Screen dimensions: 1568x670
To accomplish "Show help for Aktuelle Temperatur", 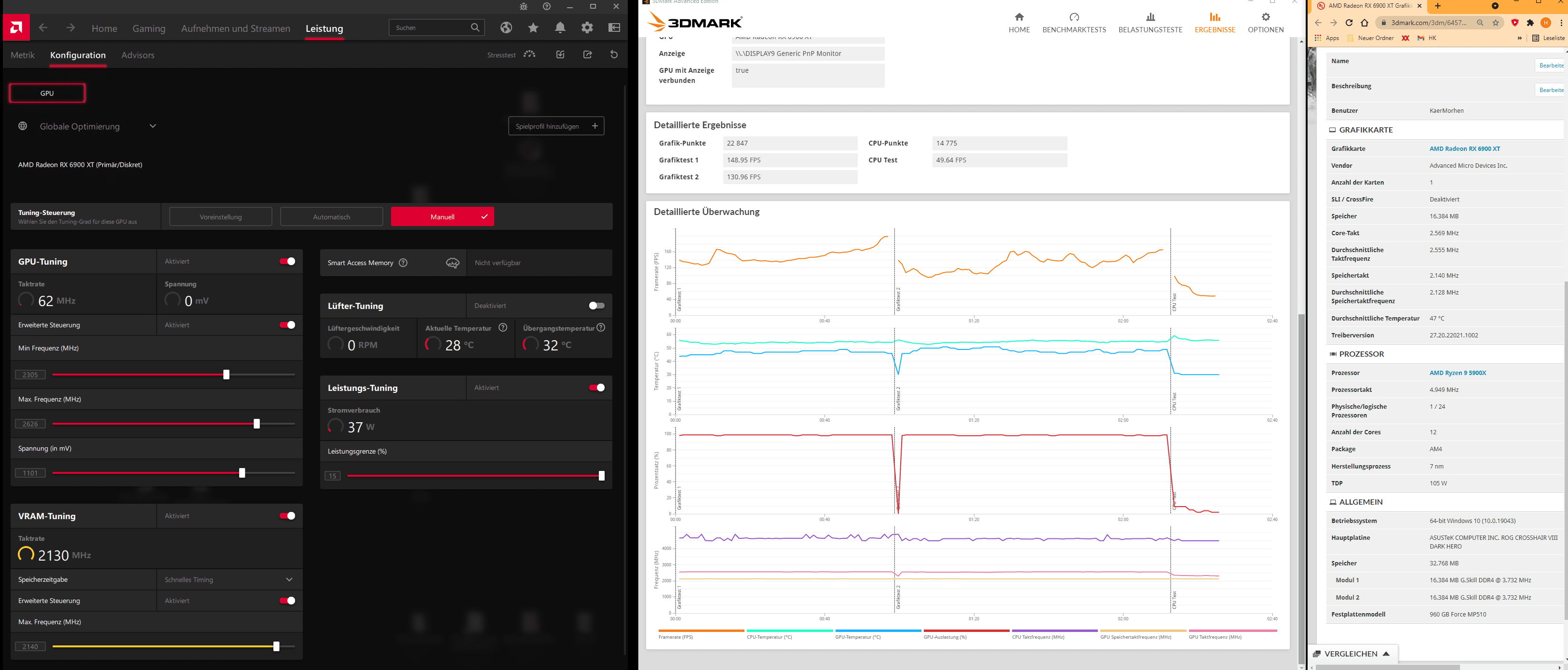I will pyautogui.click(x=503, y=327).
